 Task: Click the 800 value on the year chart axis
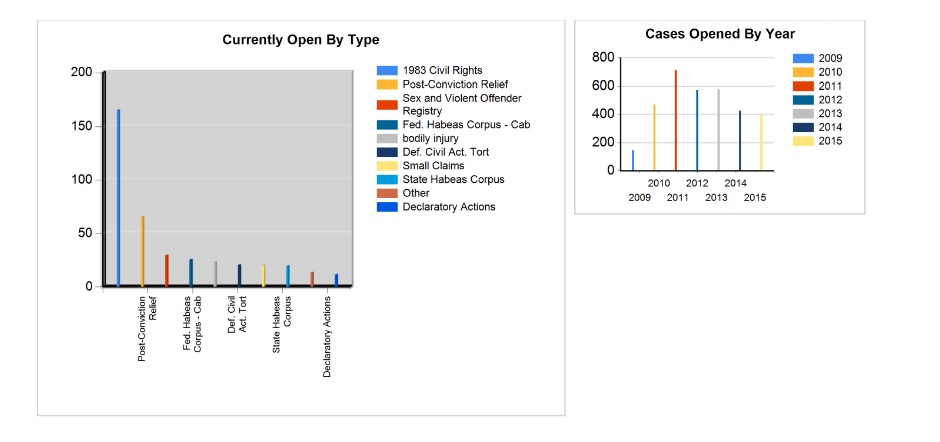[x=603, y=58]
